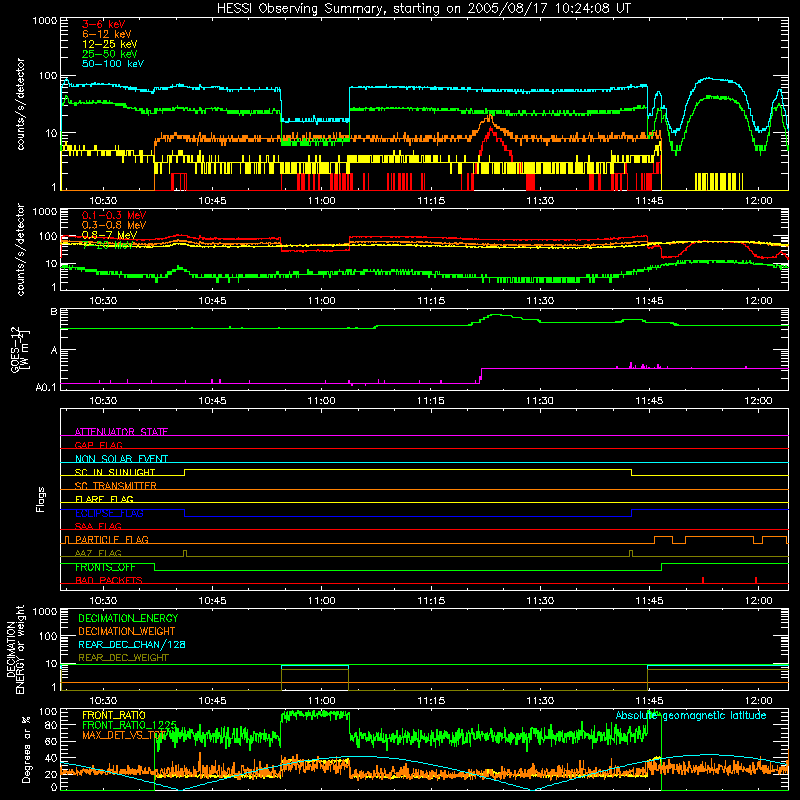
Task: Click the FLARE_FLAG label
Action: pos(104,499)
